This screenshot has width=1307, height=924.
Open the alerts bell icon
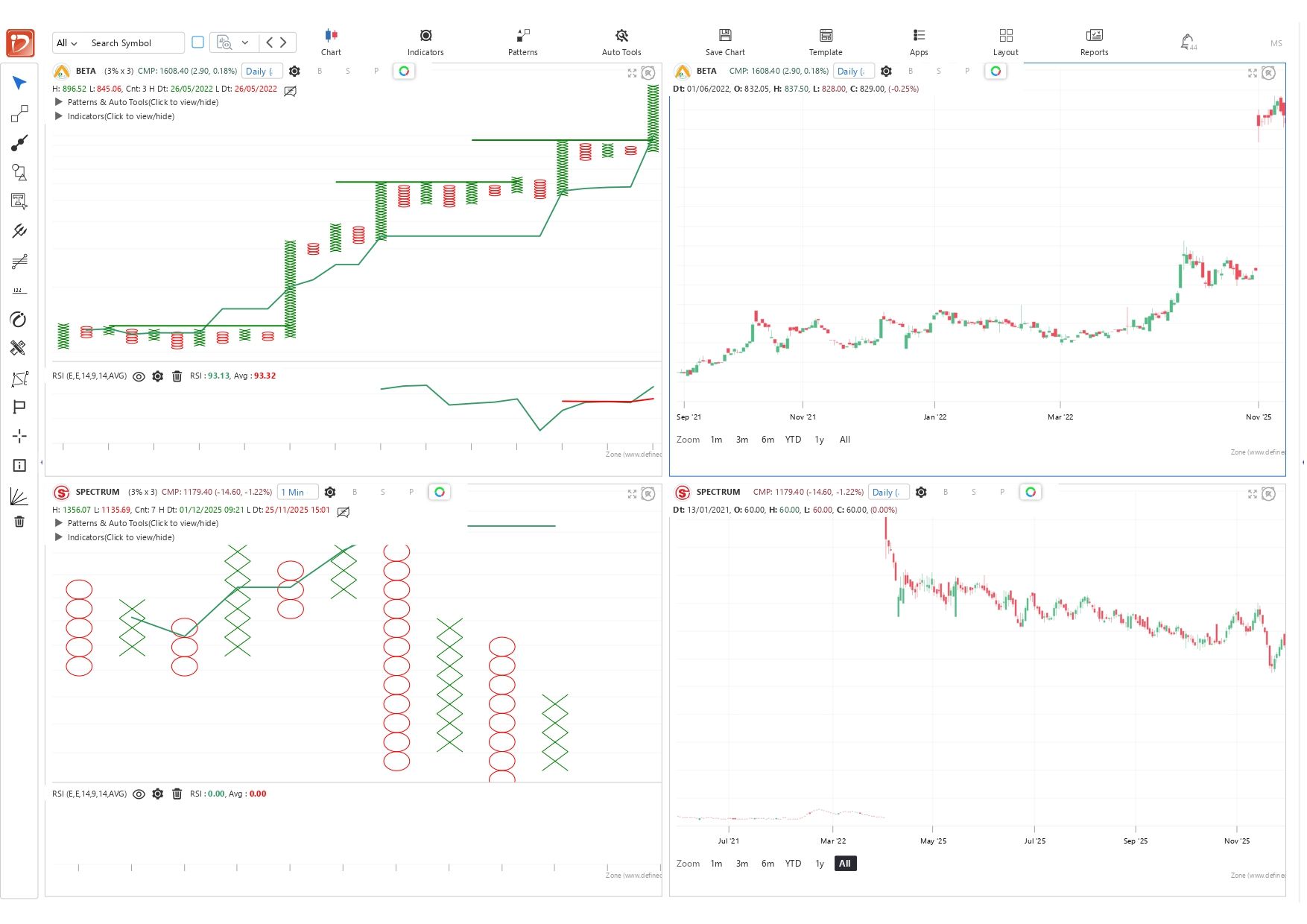[1187, 42]
